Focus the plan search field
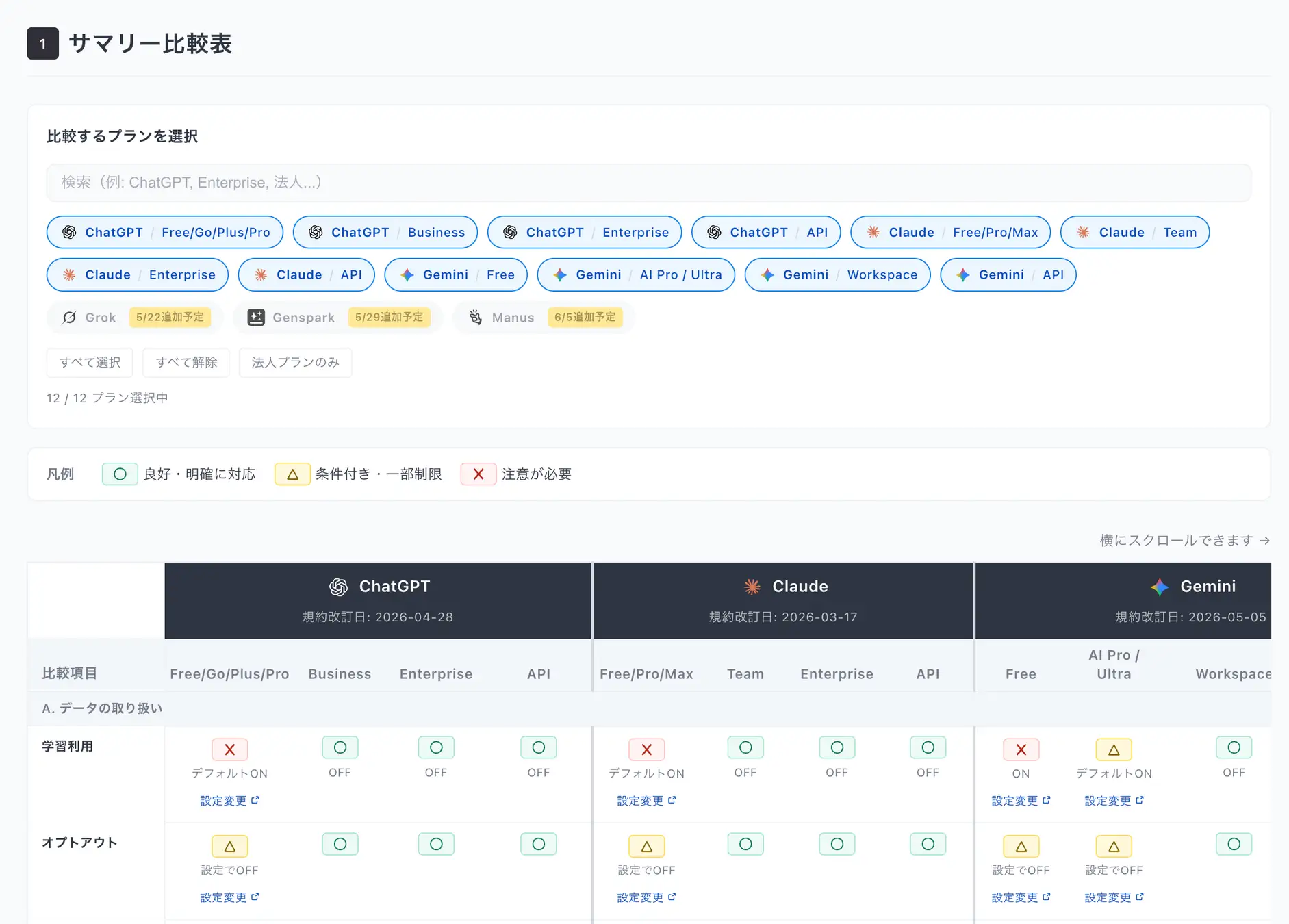 [649, 183]
